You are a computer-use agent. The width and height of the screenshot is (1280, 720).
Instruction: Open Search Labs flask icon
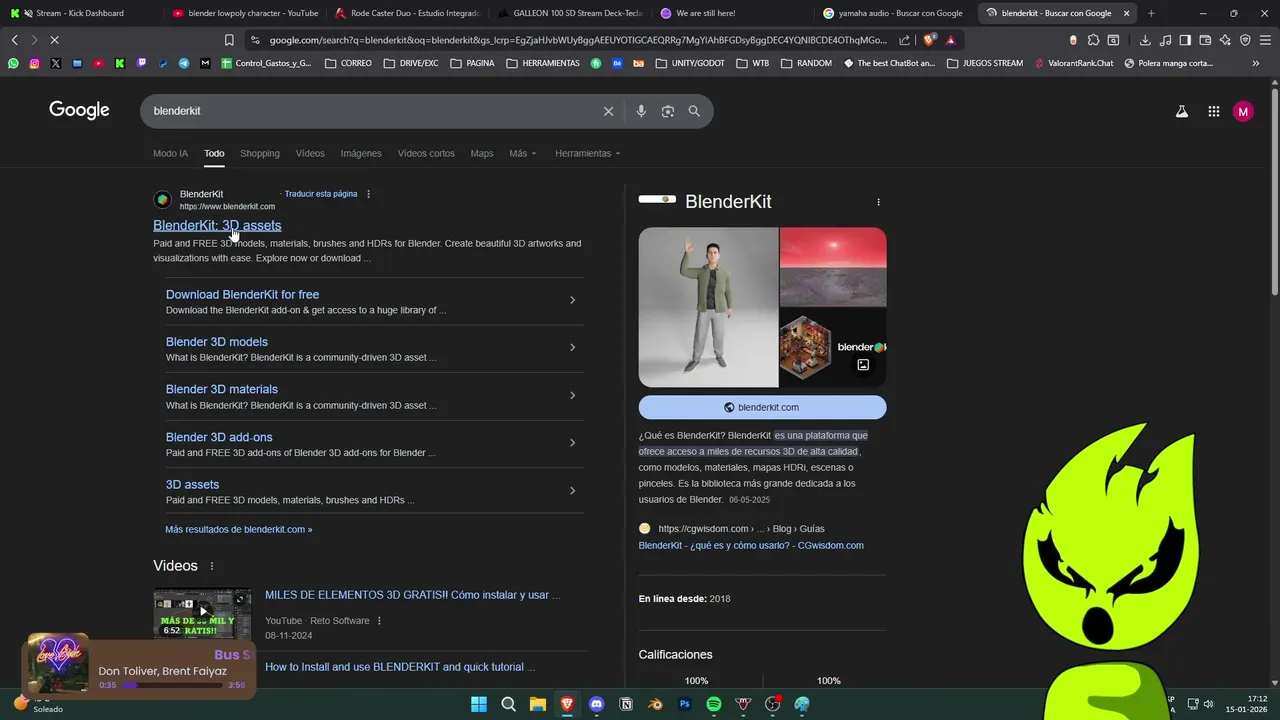tap(1182, 112)
